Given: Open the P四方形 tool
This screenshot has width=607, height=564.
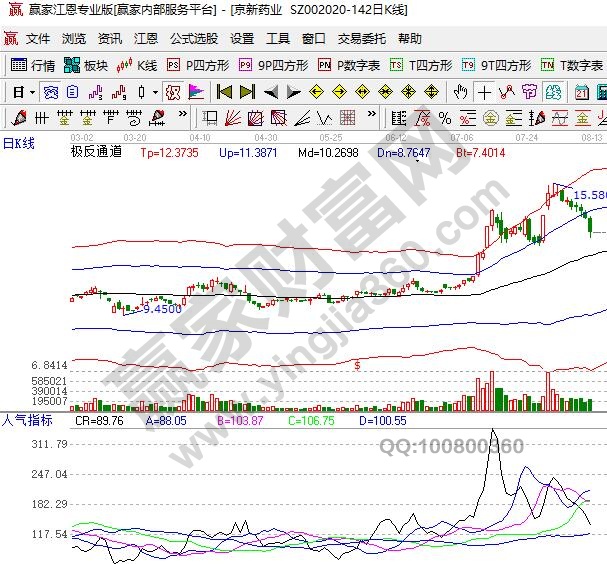Looking at the screenshot, I should pos(198,65).
